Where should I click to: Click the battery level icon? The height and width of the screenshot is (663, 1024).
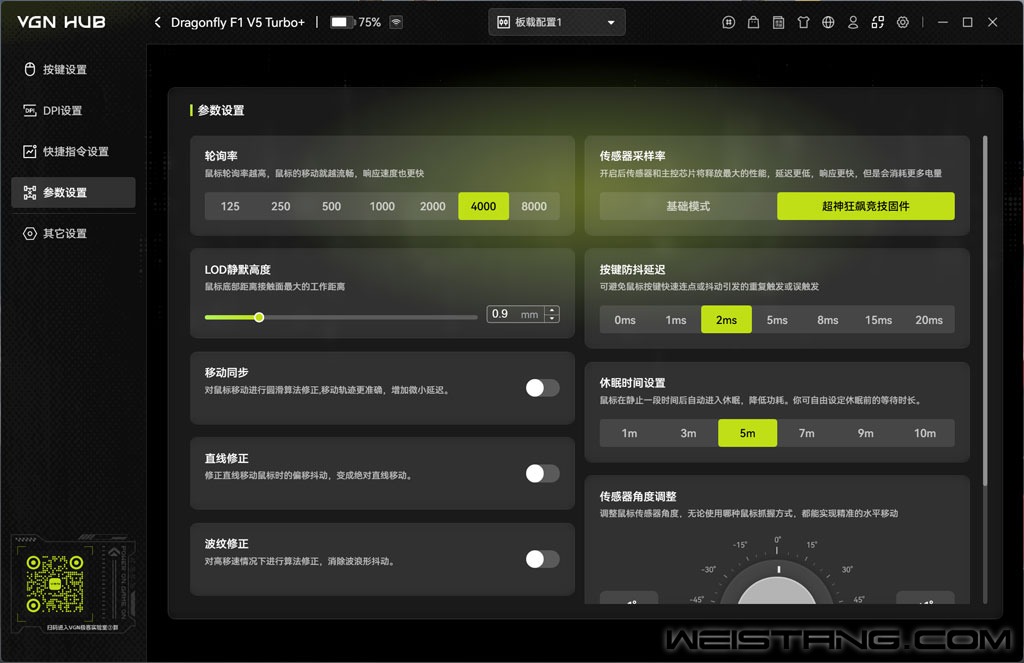pyautogui.click(x=341, y=22)
